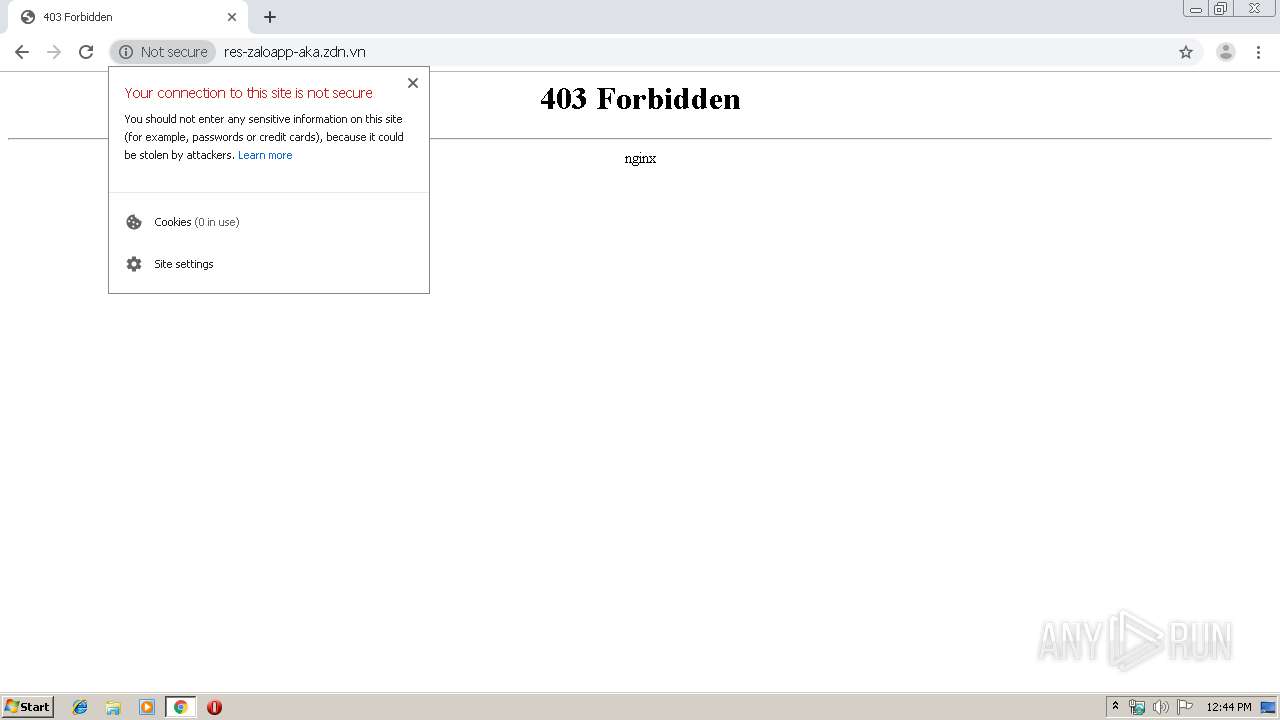This screenshot has width=1280, height=720.
Task: Select the 403 Forbidden tab
Action: tap(127, 17)
